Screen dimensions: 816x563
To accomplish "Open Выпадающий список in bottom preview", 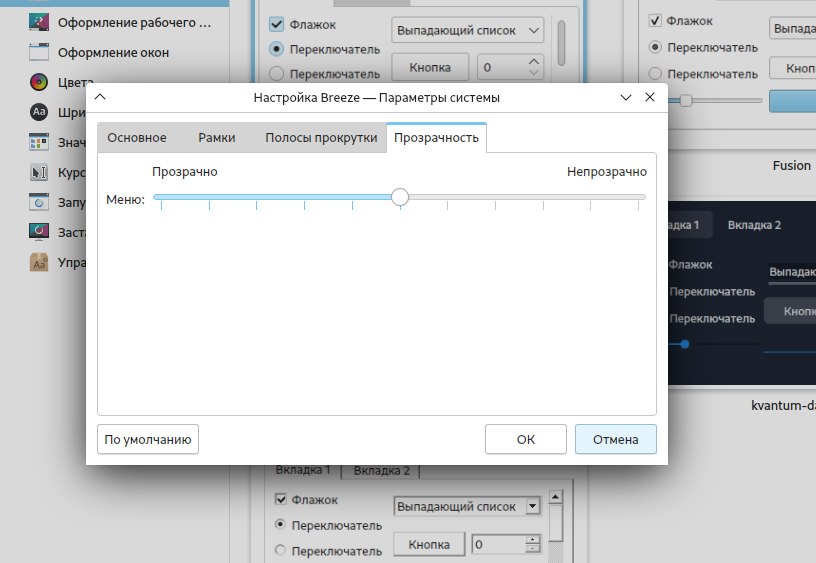I will (x=467, y=506).
